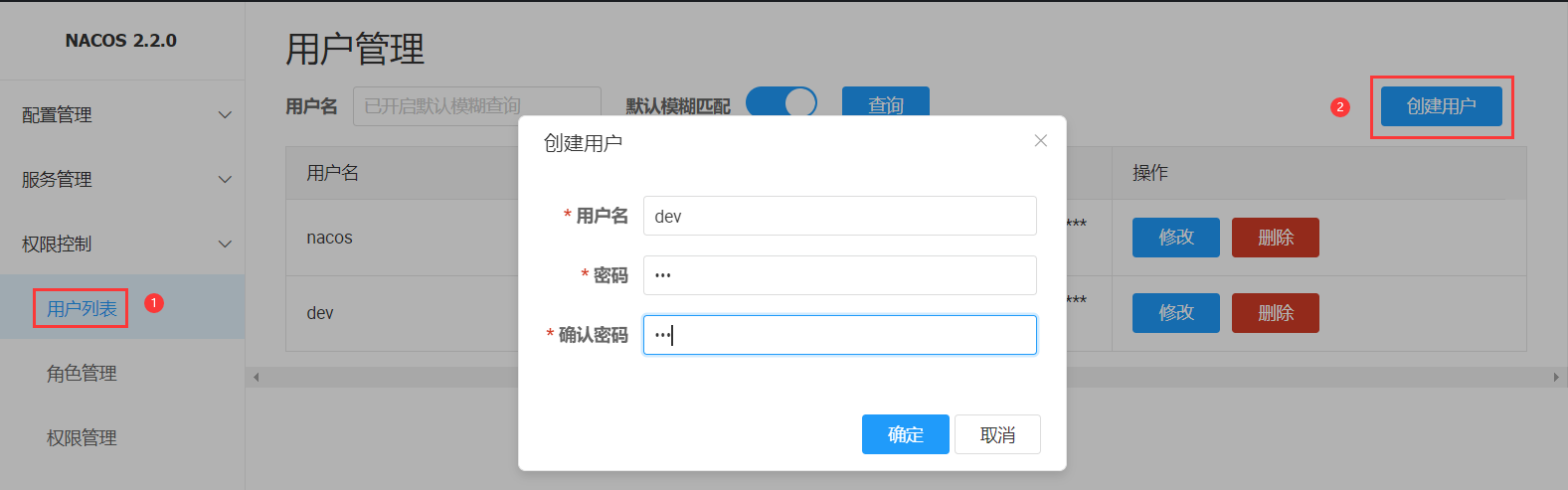1568x490 pixels.
Task: Close the 创建用户 dialog with X icon
Action: 1040,141
